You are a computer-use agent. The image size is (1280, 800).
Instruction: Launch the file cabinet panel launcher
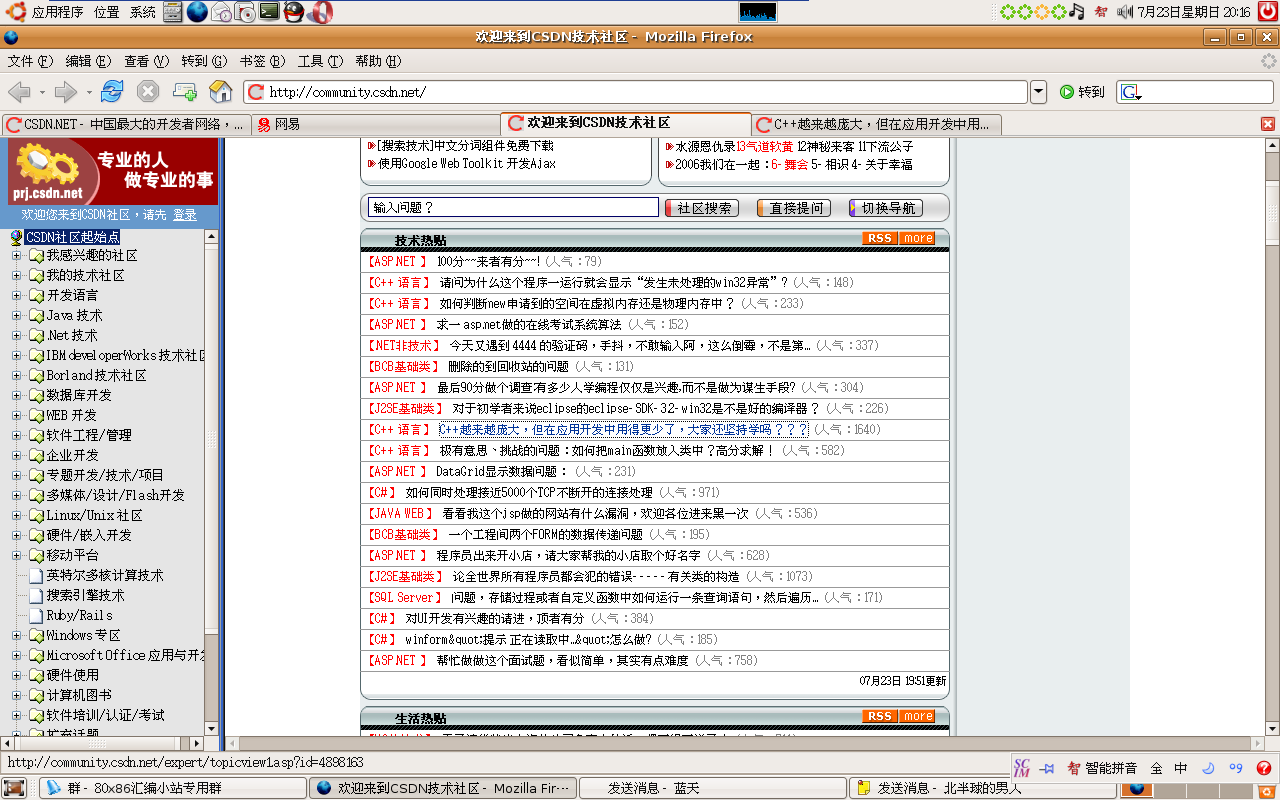click(173, 12)
